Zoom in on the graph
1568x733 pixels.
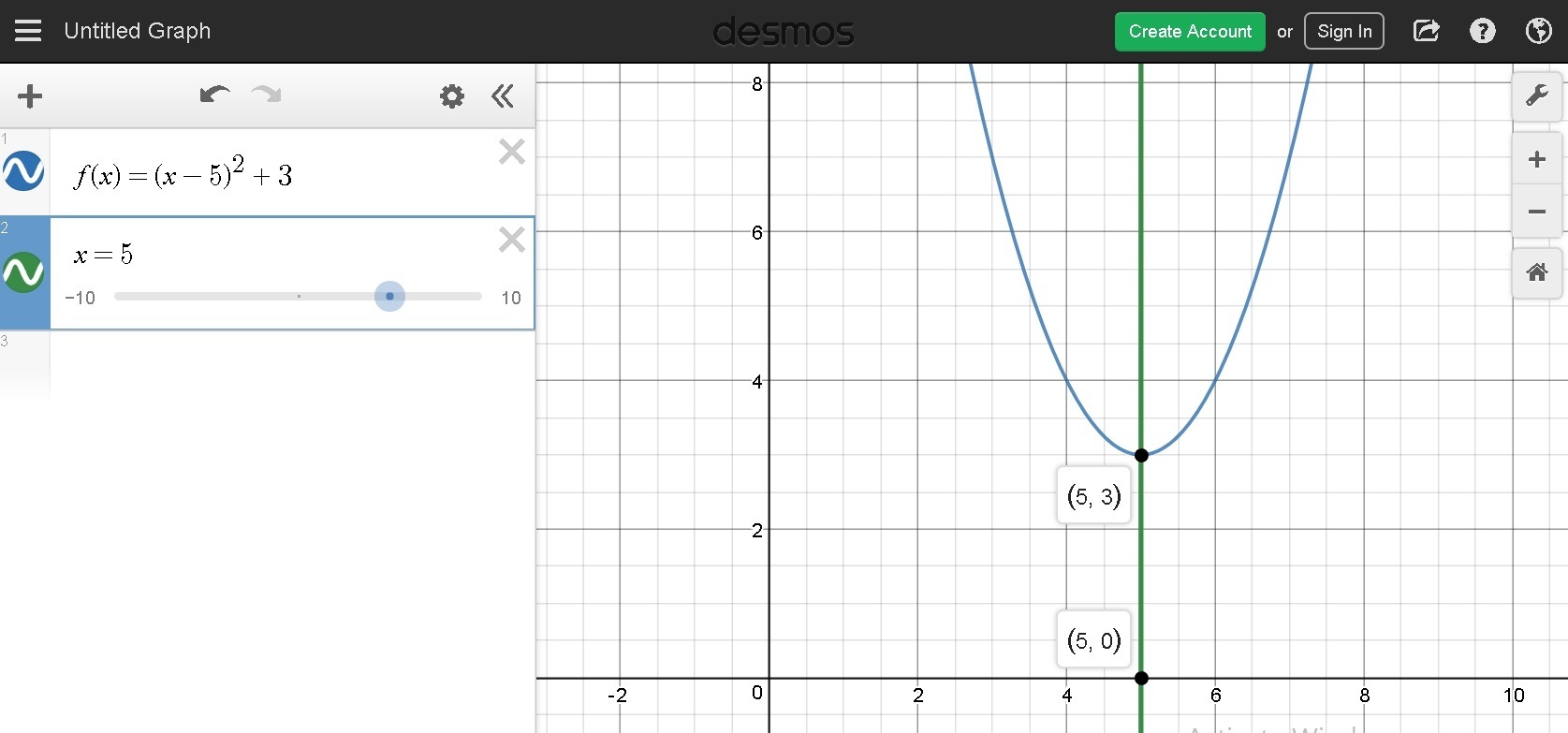[1537, 159]
